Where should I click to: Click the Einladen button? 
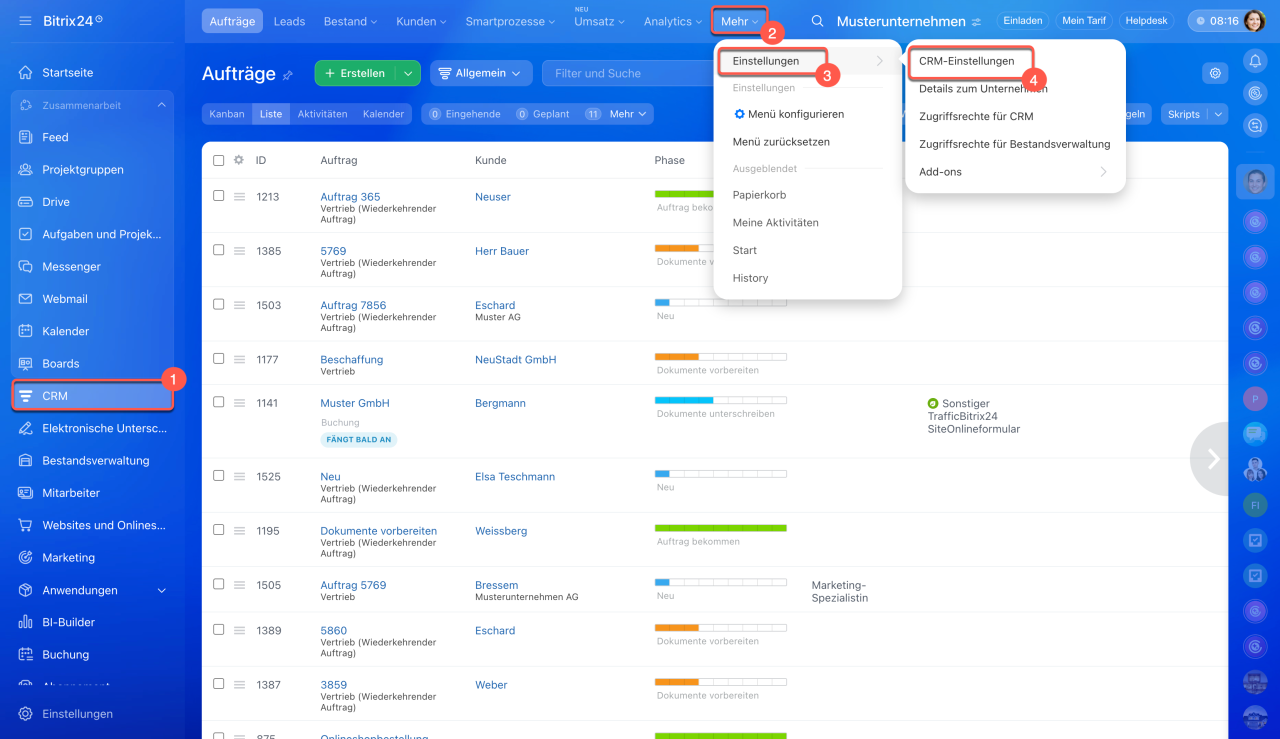(x=1021, y=21)
